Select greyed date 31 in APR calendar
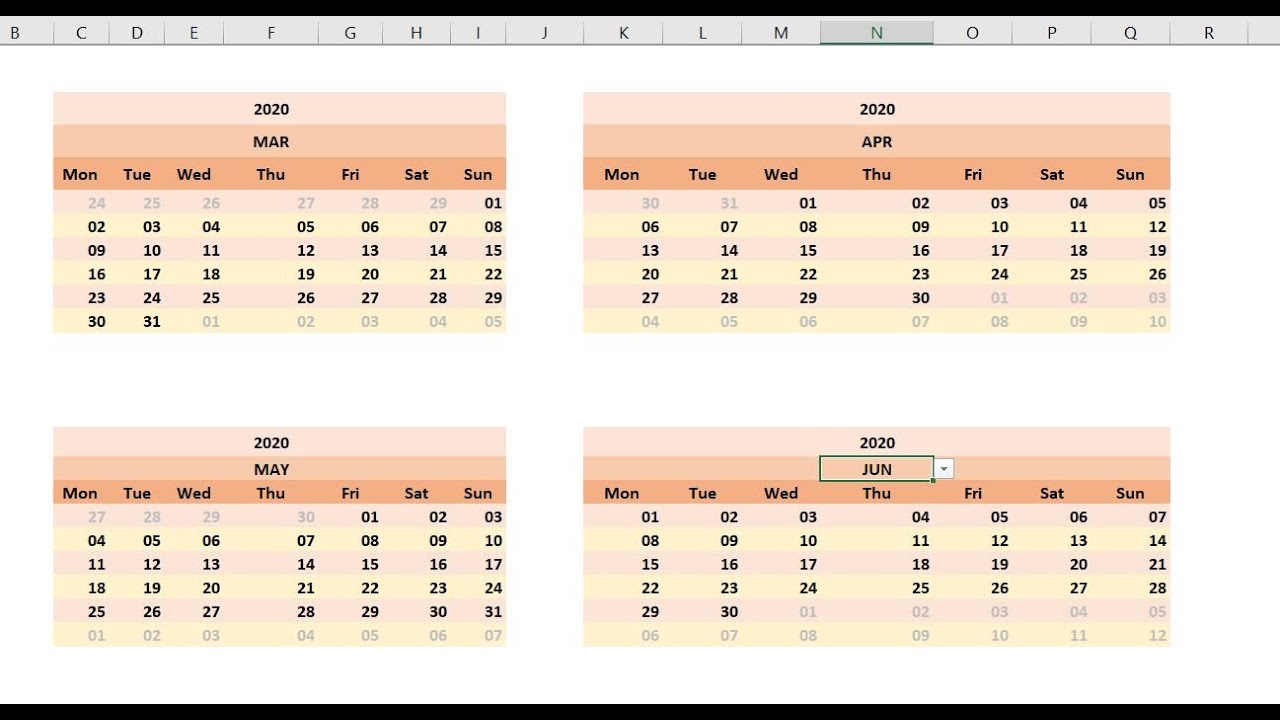 pos(729,203)
